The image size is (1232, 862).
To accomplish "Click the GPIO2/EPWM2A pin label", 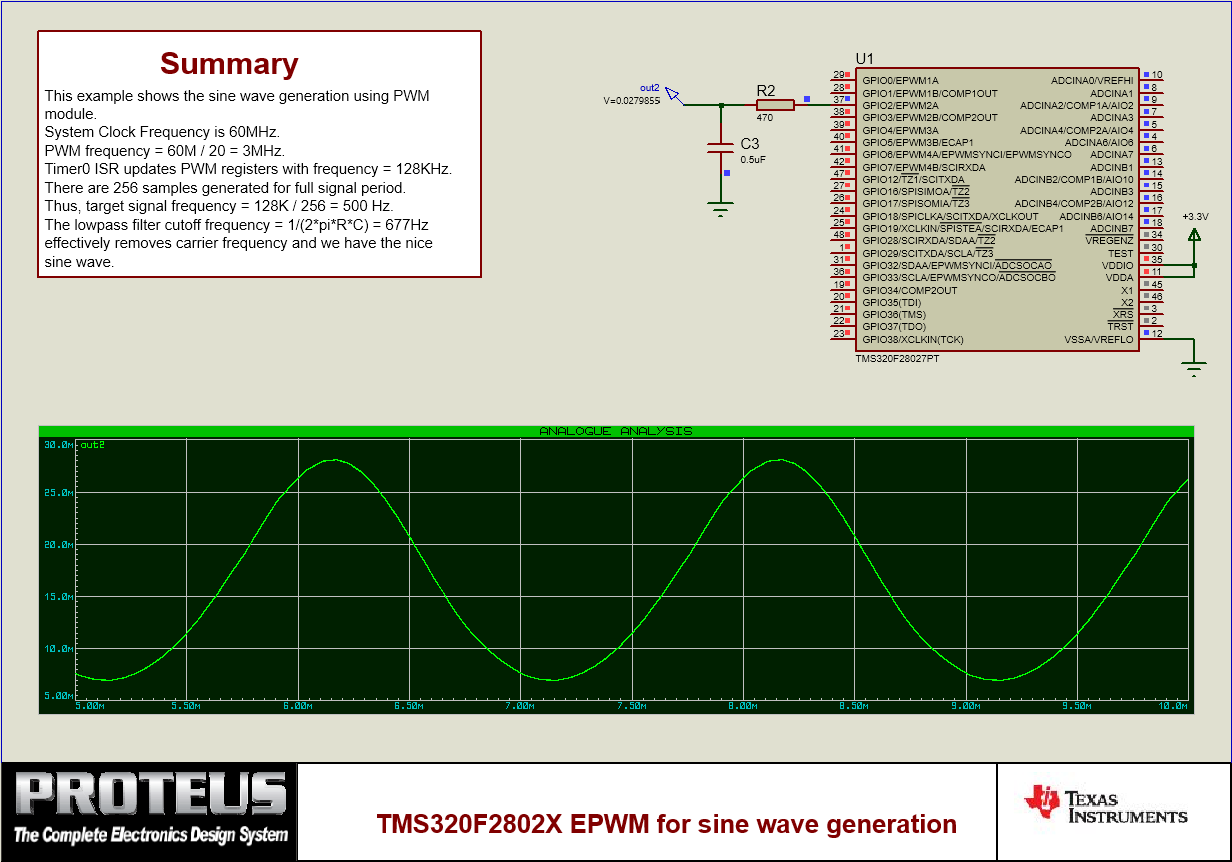I will (900, 105).
